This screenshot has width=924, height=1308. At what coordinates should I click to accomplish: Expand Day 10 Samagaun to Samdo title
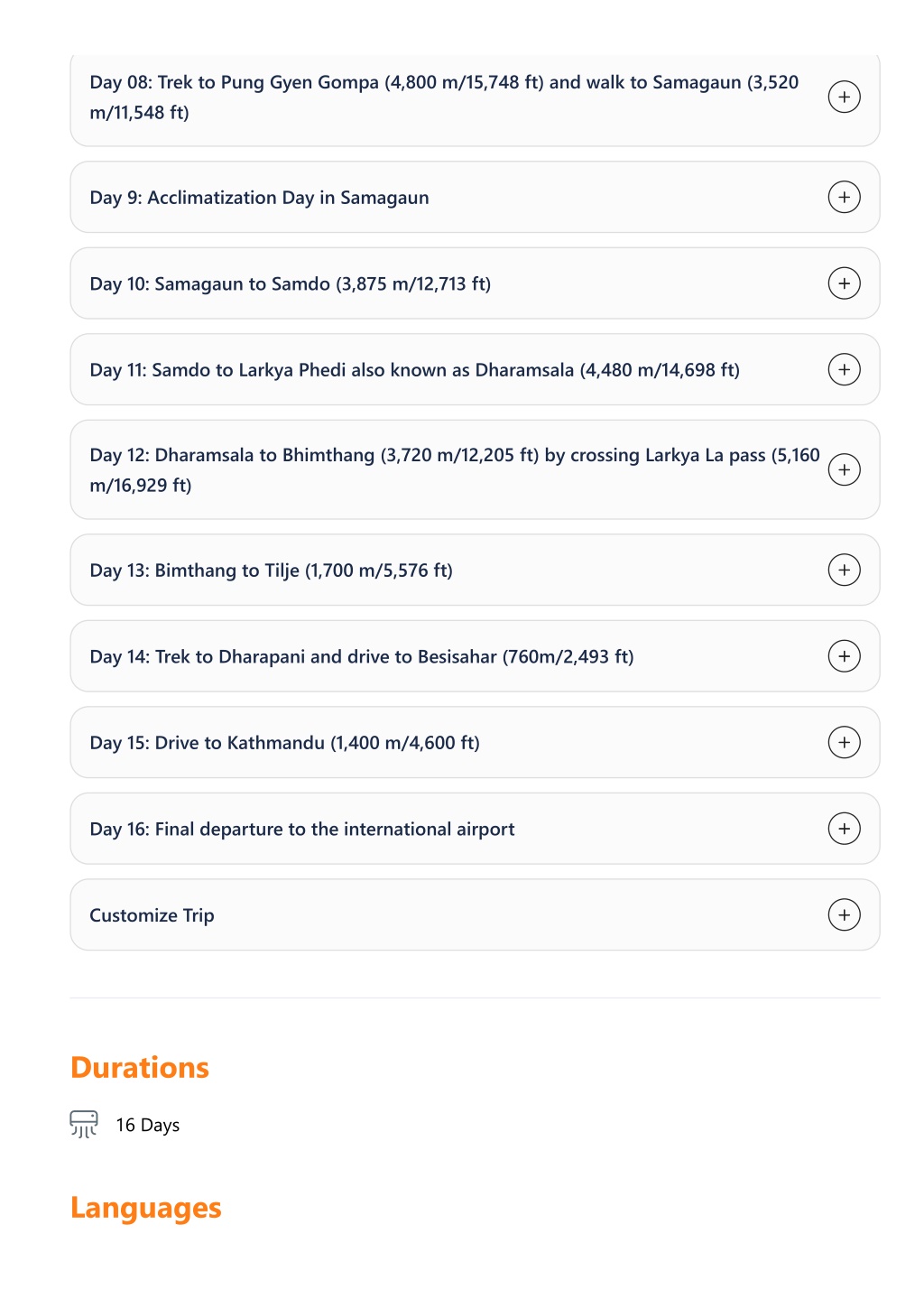click(290, 284)
